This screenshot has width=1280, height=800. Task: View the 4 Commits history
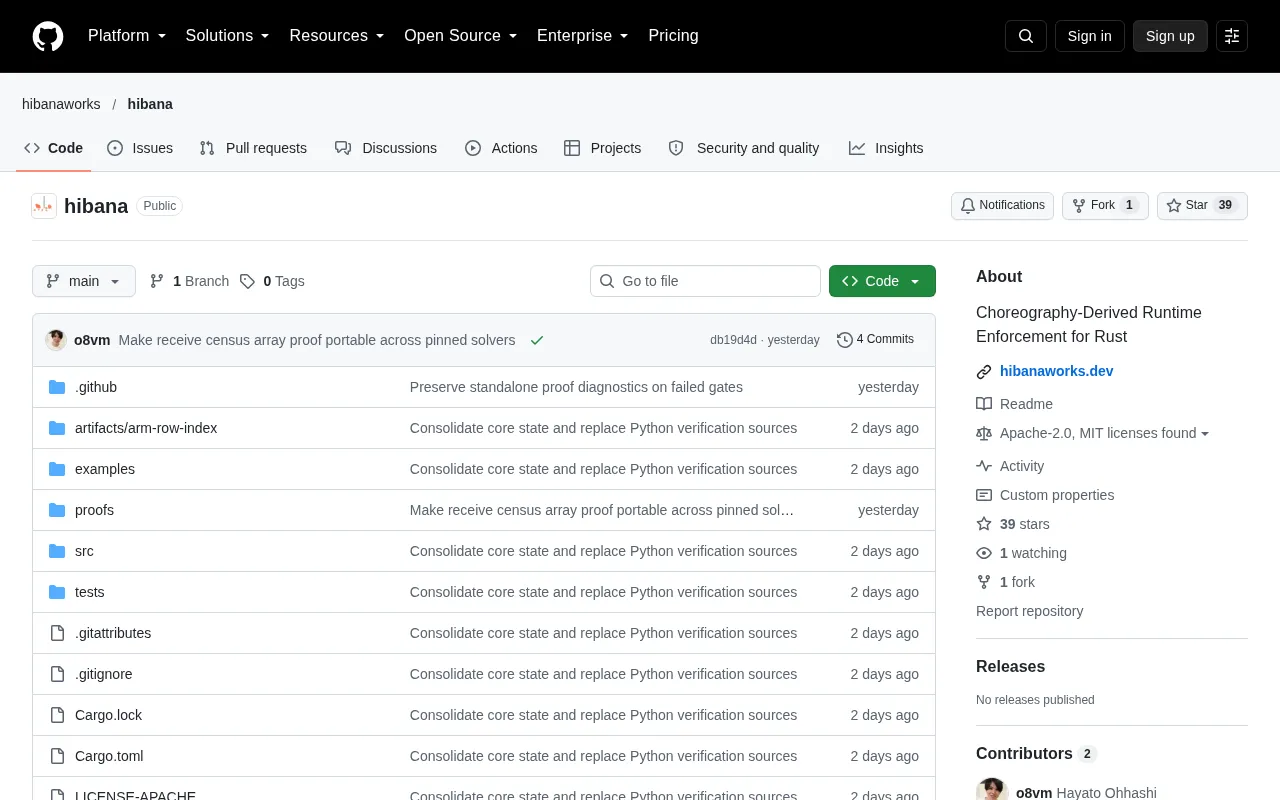(875, 340)
